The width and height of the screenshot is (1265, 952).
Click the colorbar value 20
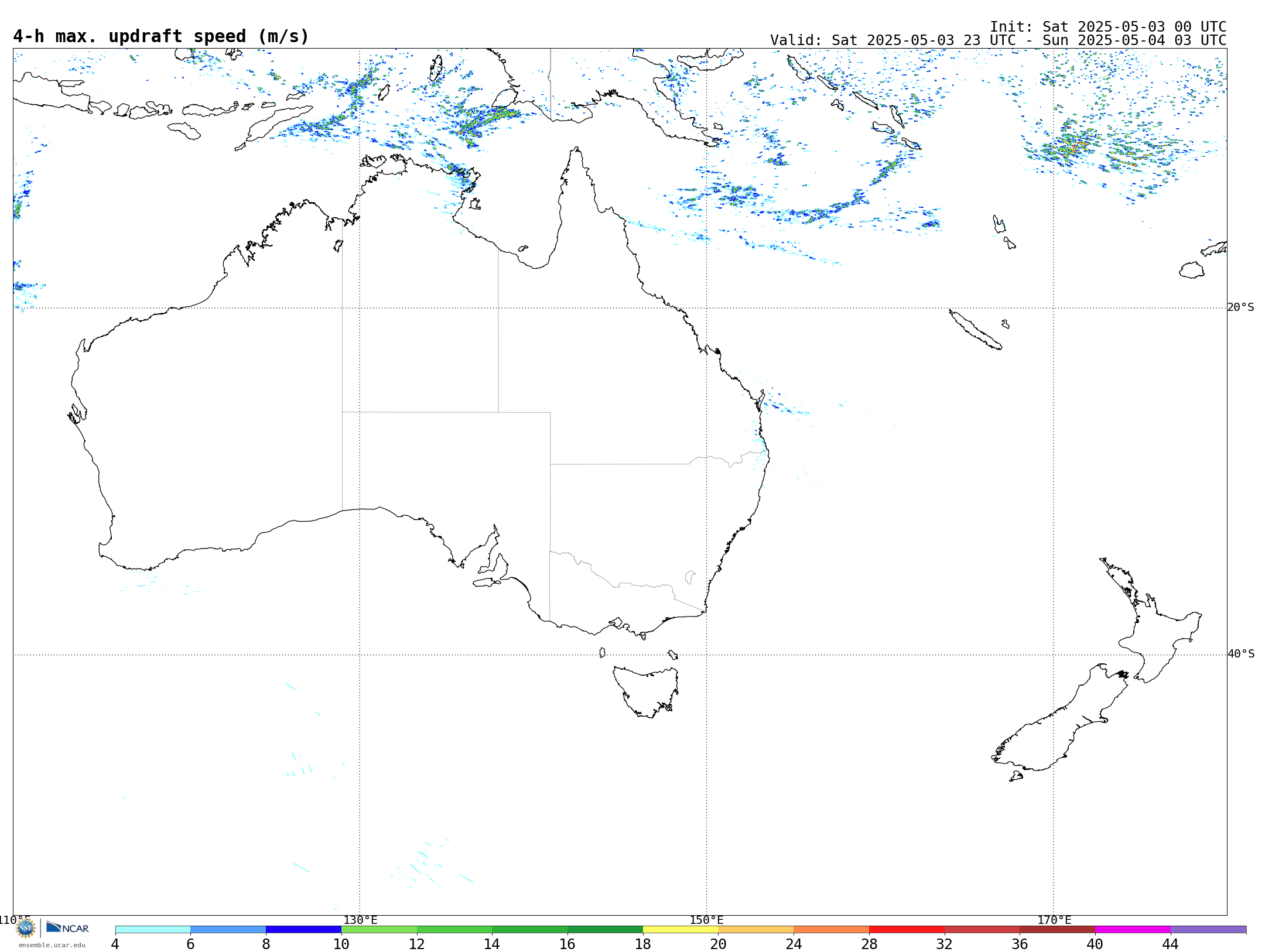tap(719, 944)
